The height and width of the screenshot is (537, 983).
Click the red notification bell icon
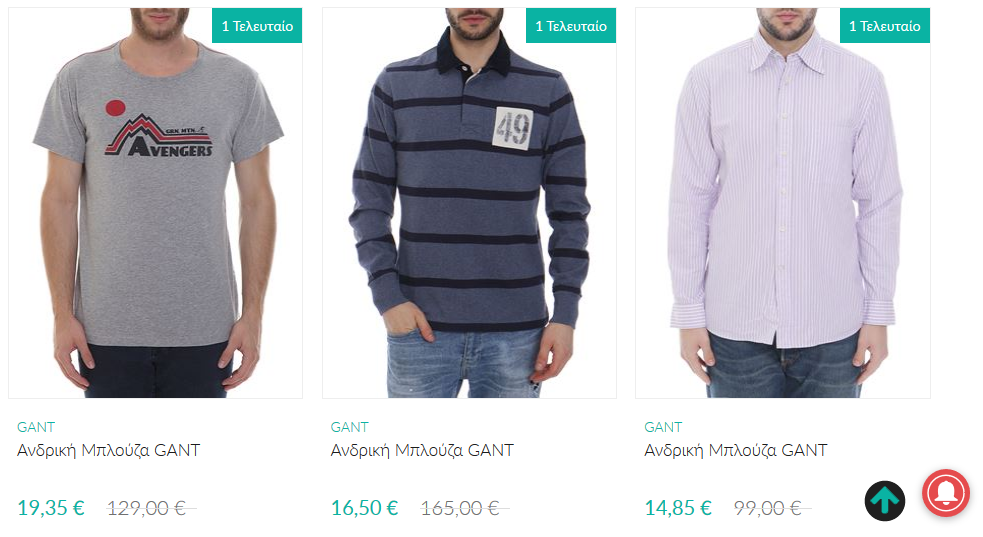tap(945, 493)
